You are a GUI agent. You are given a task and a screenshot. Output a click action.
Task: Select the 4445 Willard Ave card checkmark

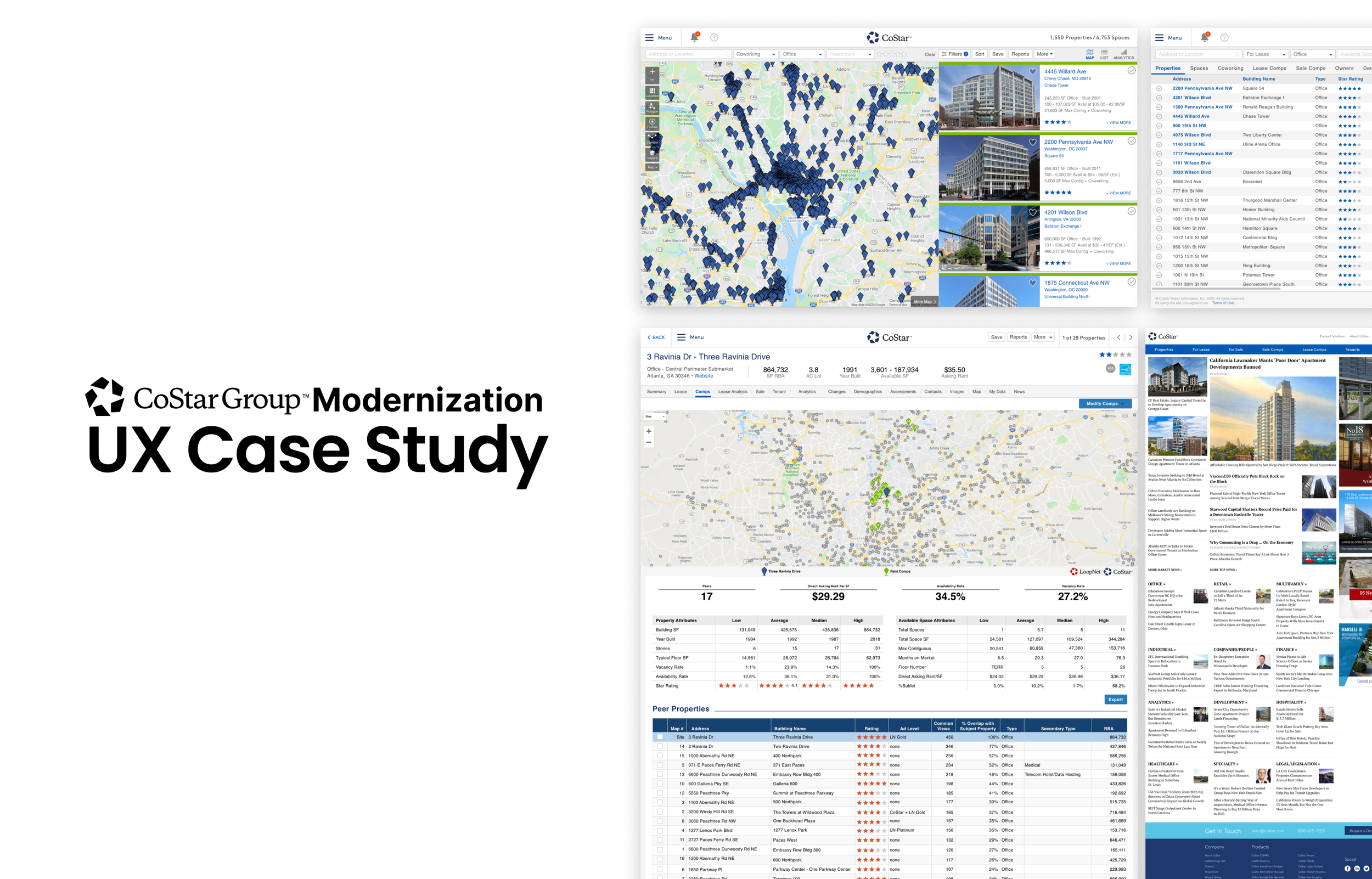click(x=1131, y=71)
